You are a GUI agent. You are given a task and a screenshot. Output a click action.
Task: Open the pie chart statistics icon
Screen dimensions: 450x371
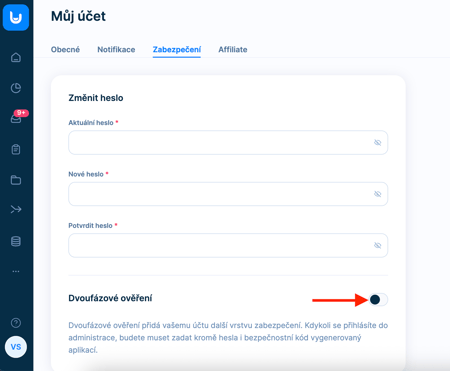16,88
